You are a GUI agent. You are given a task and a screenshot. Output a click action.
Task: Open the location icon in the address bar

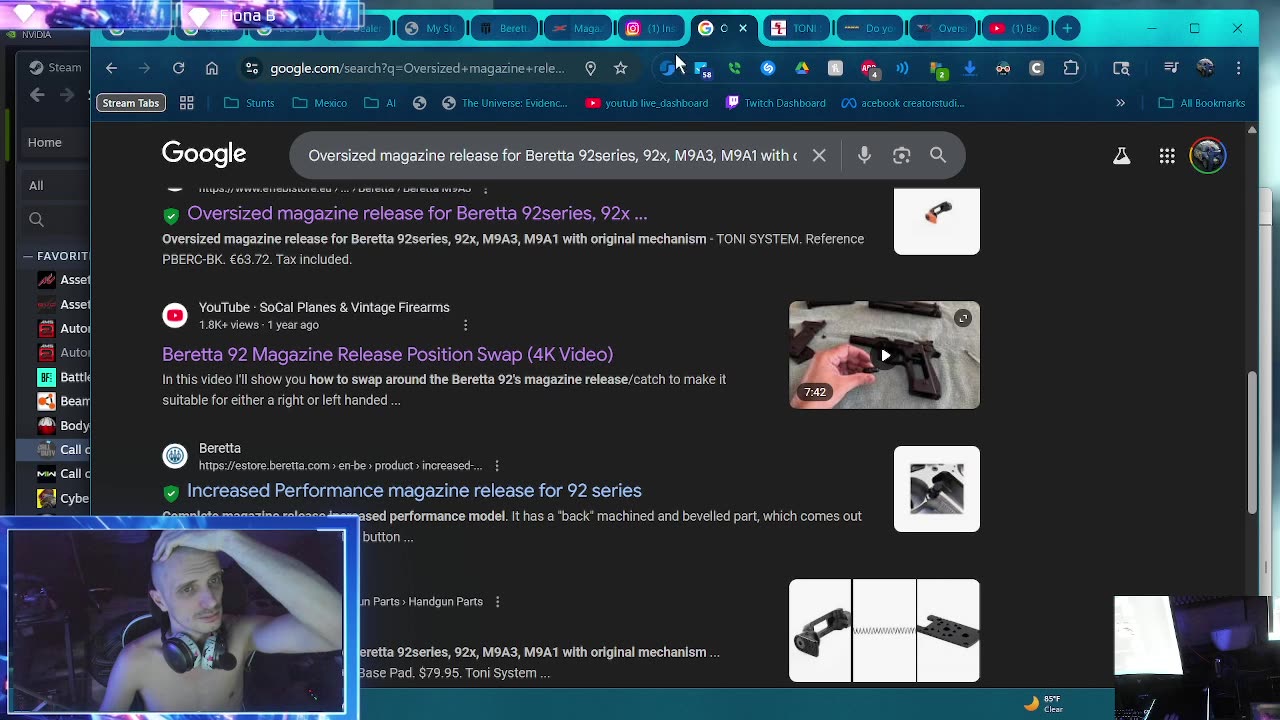pyautogui.click(x=591, y=68)
